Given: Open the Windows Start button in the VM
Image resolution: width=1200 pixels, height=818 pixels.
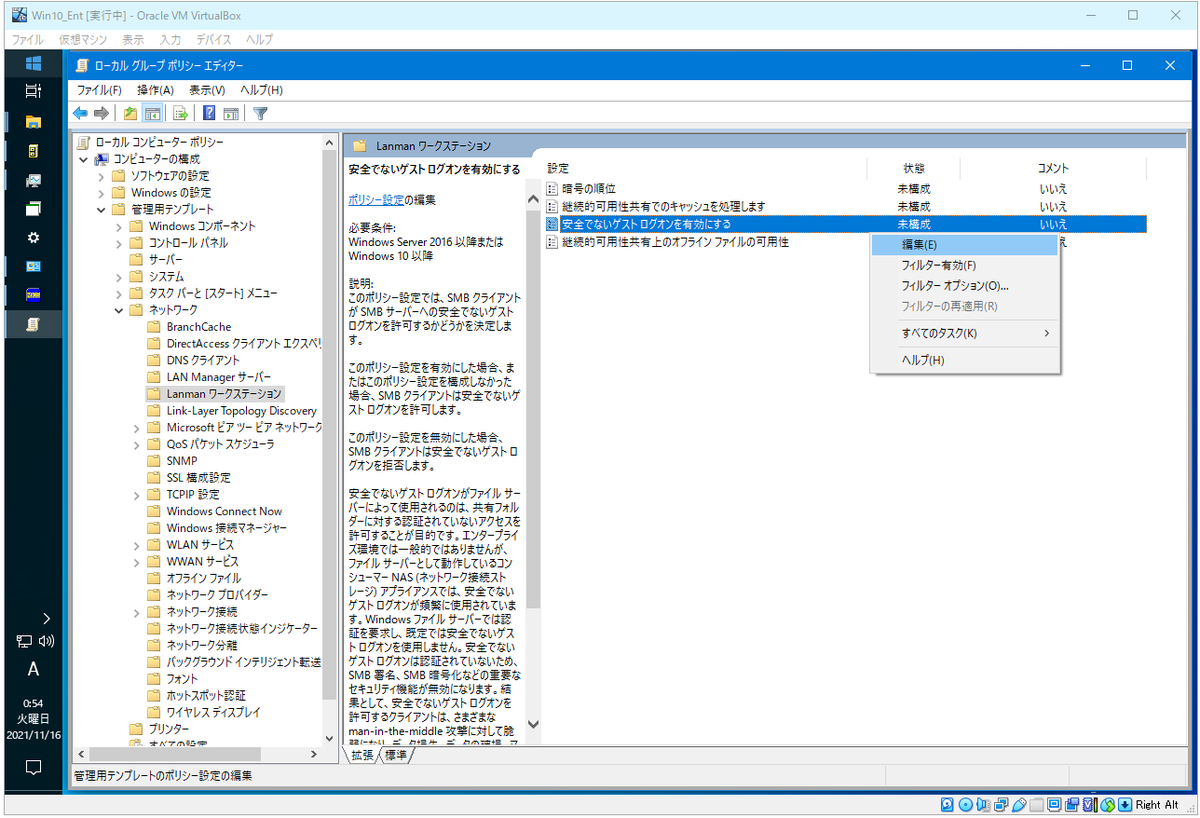Looking at the screenshot, I should 33,63.
